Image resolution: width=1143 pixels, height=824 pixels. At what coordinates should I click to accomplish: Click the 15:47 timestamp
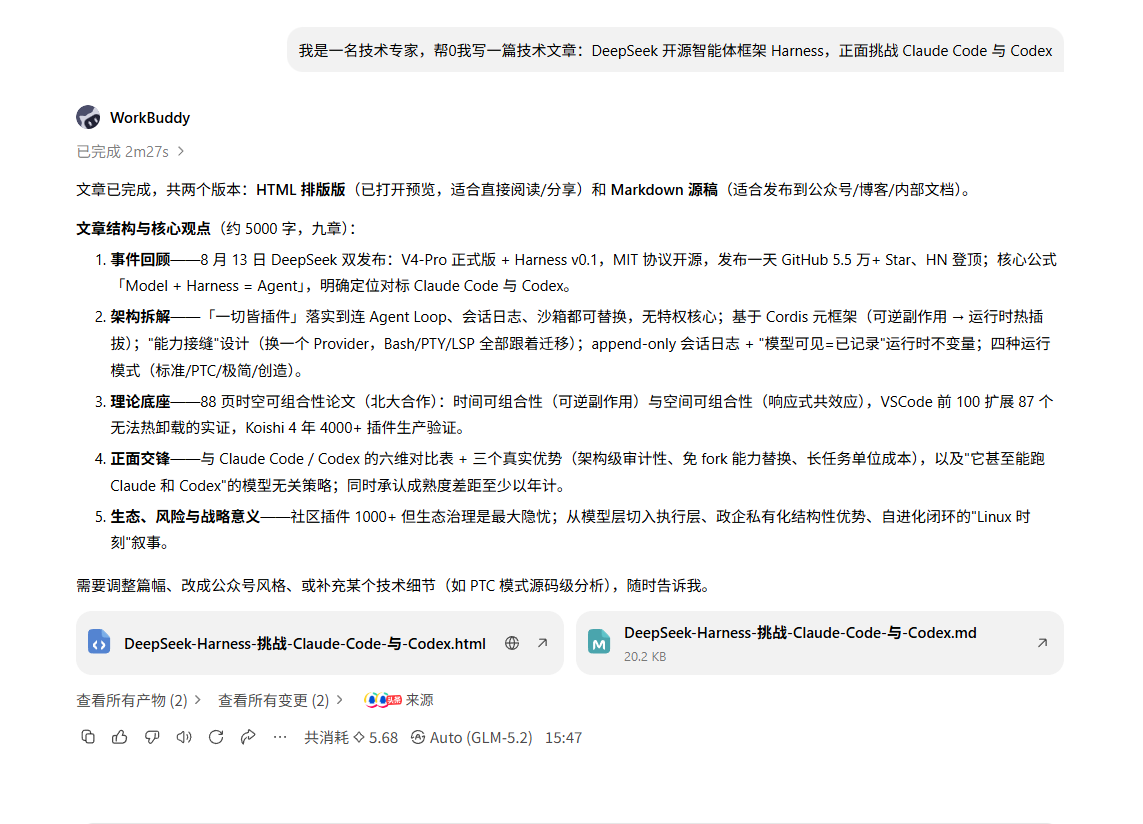click(563, 738)
